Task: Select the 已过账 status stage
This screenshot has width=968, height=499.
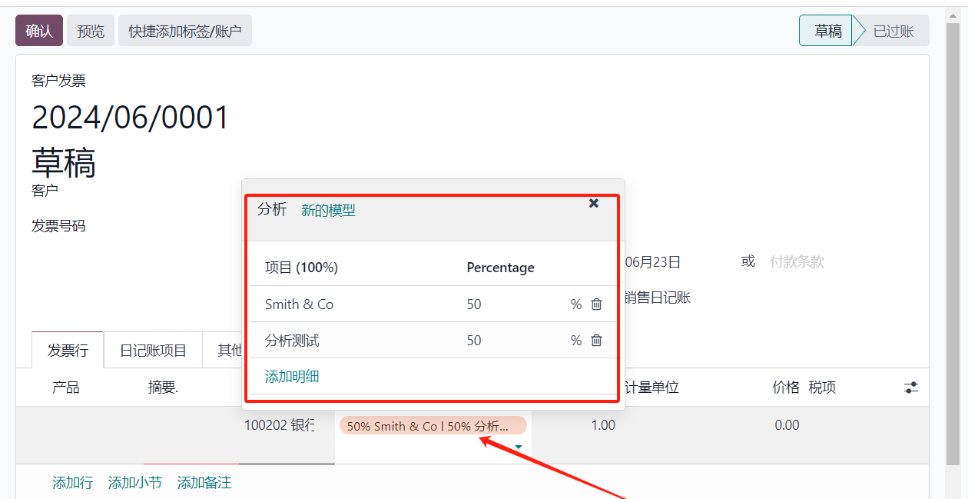Action: (x=893, y=31)
